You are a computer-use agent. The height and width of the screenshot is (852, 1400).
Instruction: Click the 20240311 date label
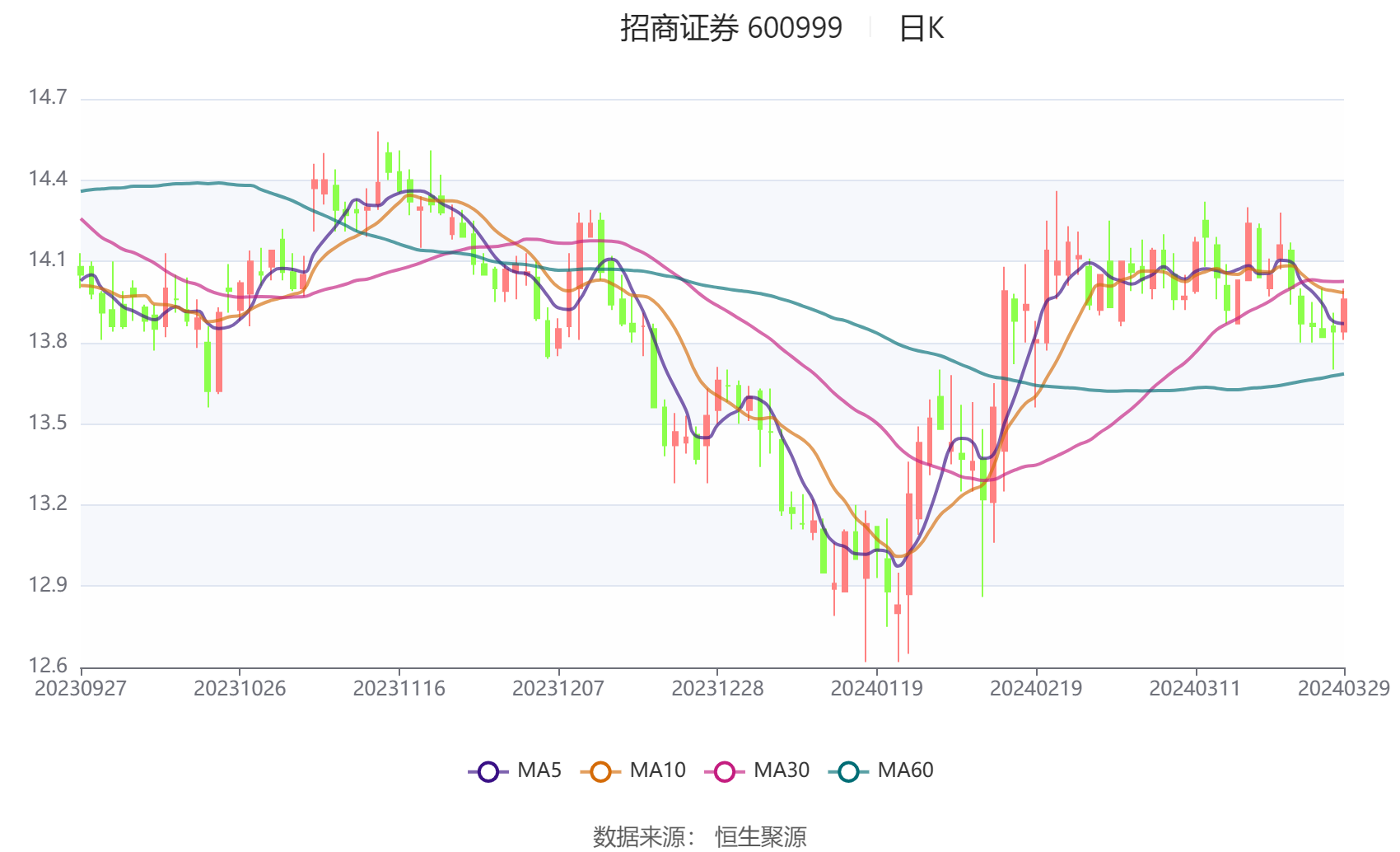pyautogui.click(x=1195, y=689)
